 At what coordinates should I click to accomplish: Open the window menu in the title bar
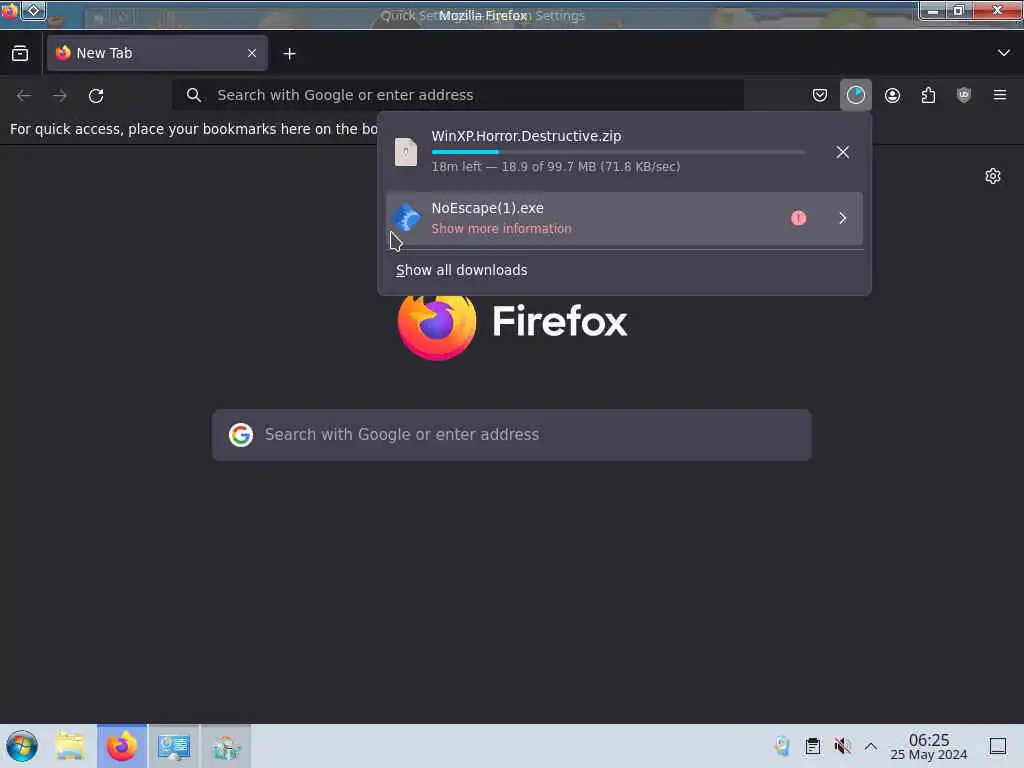click(x=33, y=10)
